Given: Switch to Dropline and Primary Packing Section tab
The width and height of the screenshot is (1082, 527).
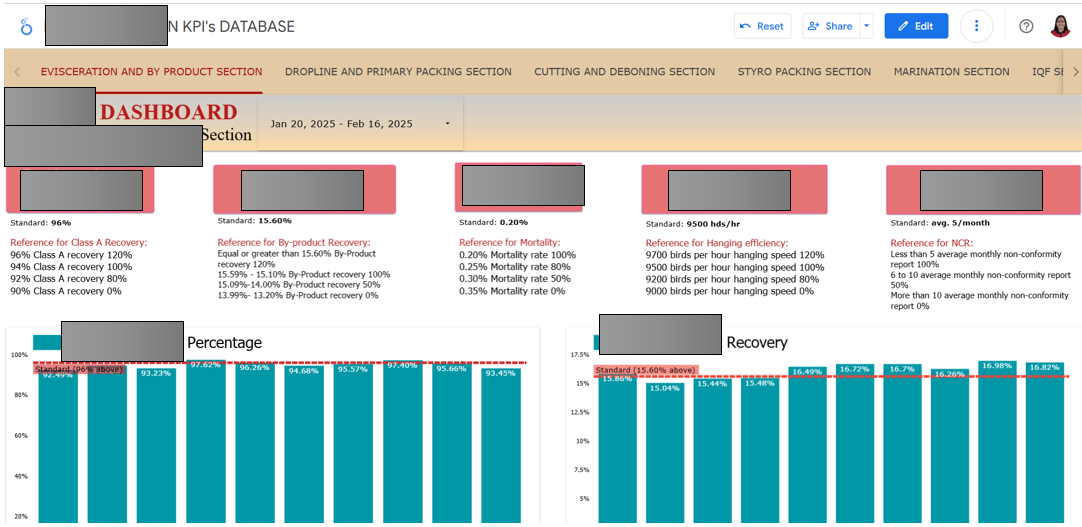Looking at the screenshot, I should point(398,72).
